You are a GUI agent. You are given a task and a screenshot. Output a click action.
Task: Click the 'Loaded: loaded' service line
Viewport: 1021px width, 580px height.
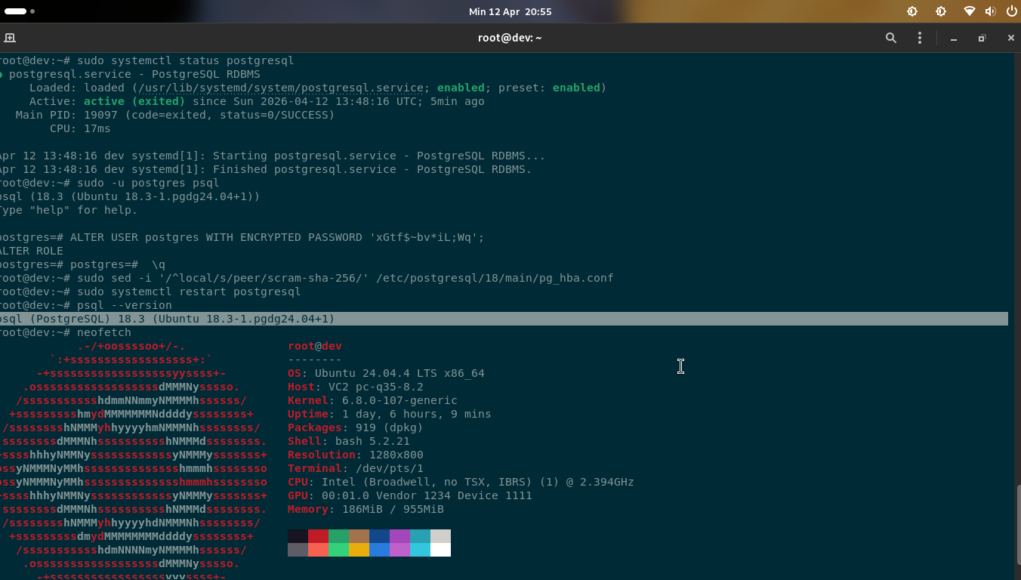(318, 88)
